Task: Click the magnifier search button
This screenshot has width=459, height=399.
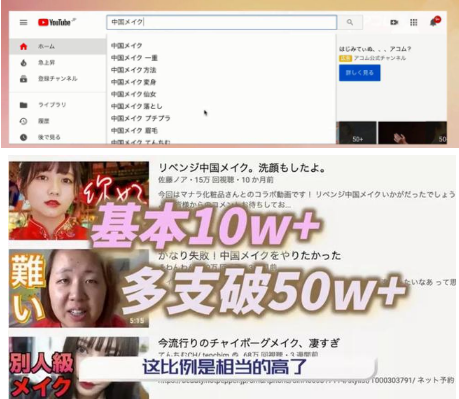Action: (350, 22)
